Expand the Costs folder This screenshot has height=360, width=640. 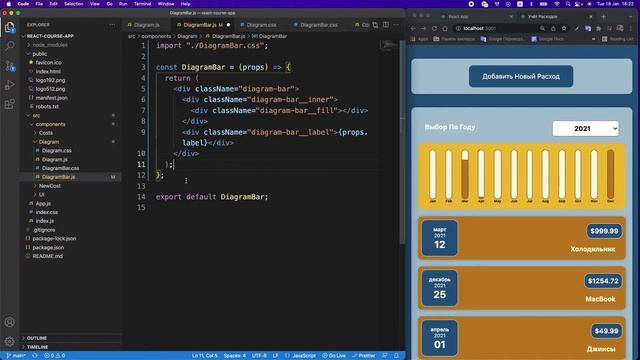(x=46, y=133)
